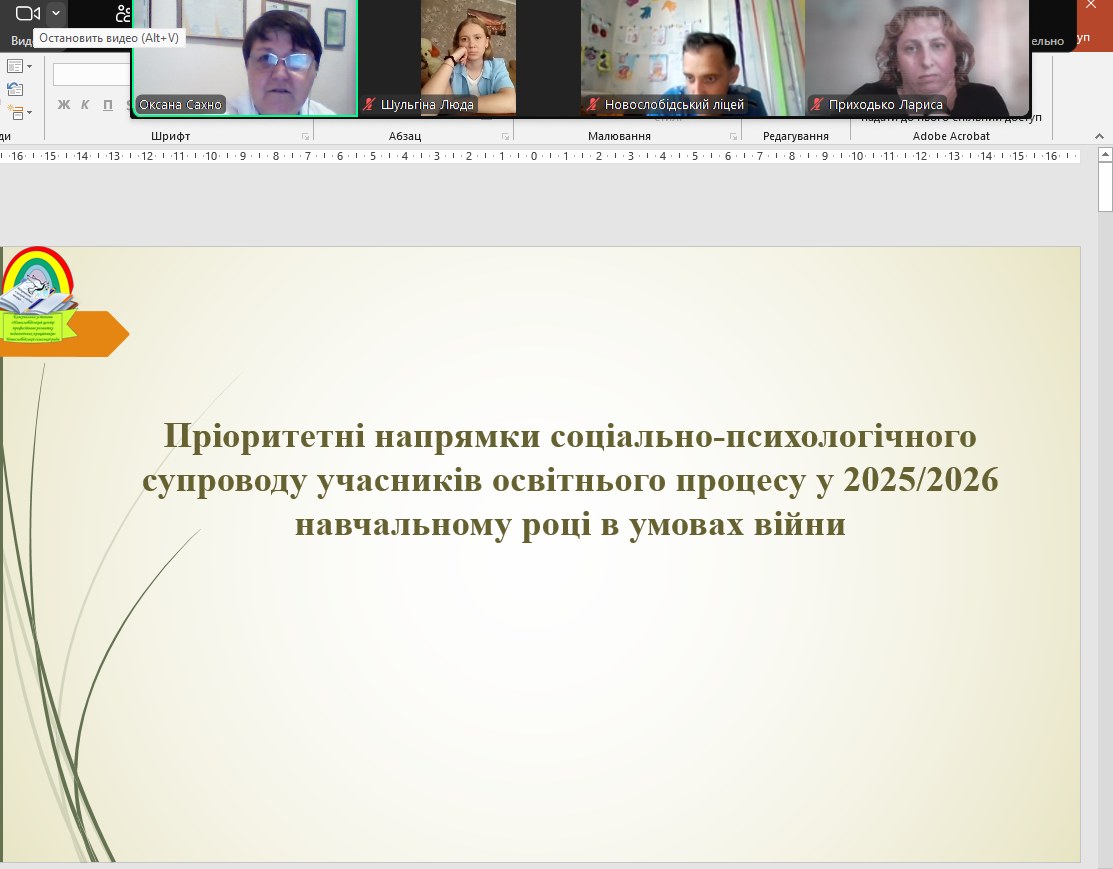Click muted mic icon of Приходько Лариса
The width and height of the screenshot is (1113, 869).
tap(817, 104)
